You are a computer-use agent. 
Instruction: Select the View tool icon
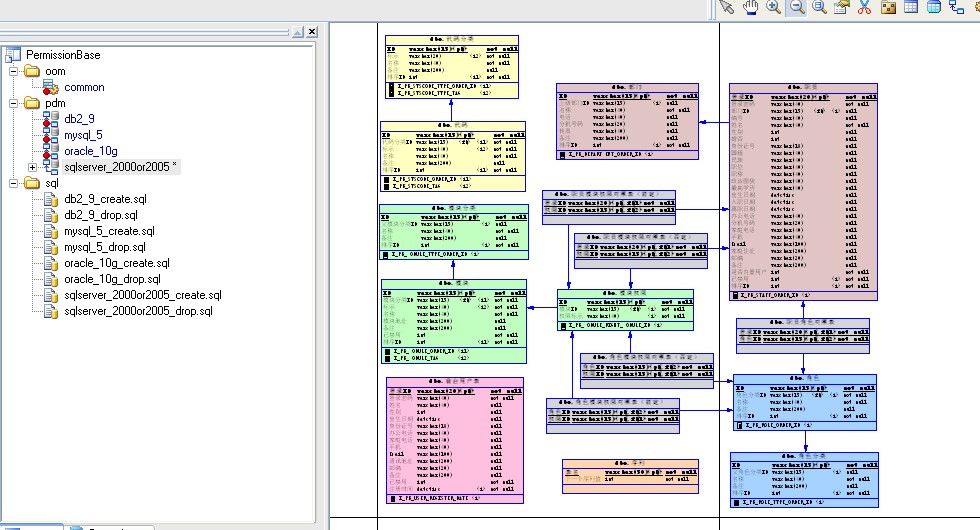[x=934, y=7]
